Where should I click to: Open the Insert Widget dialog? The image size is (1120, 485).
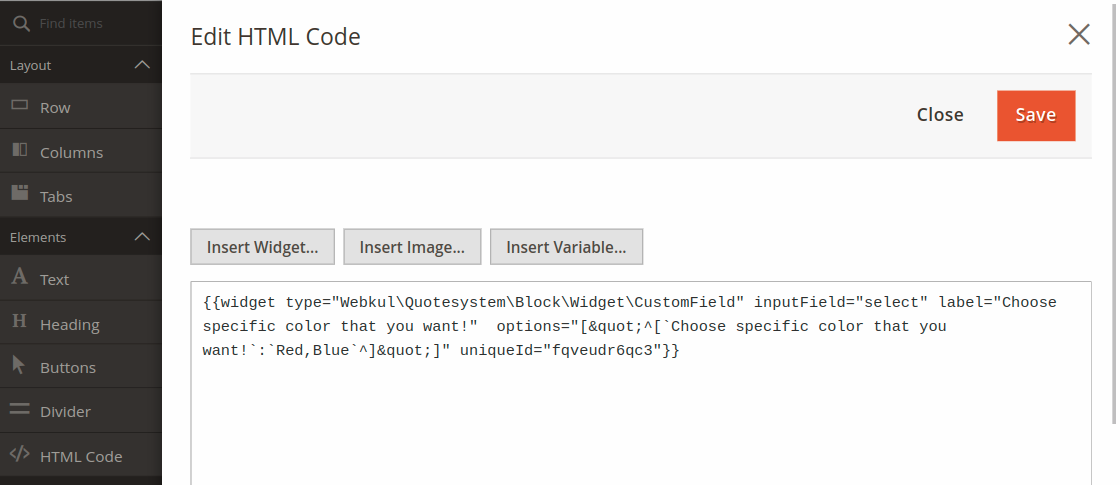click(262, 247)
